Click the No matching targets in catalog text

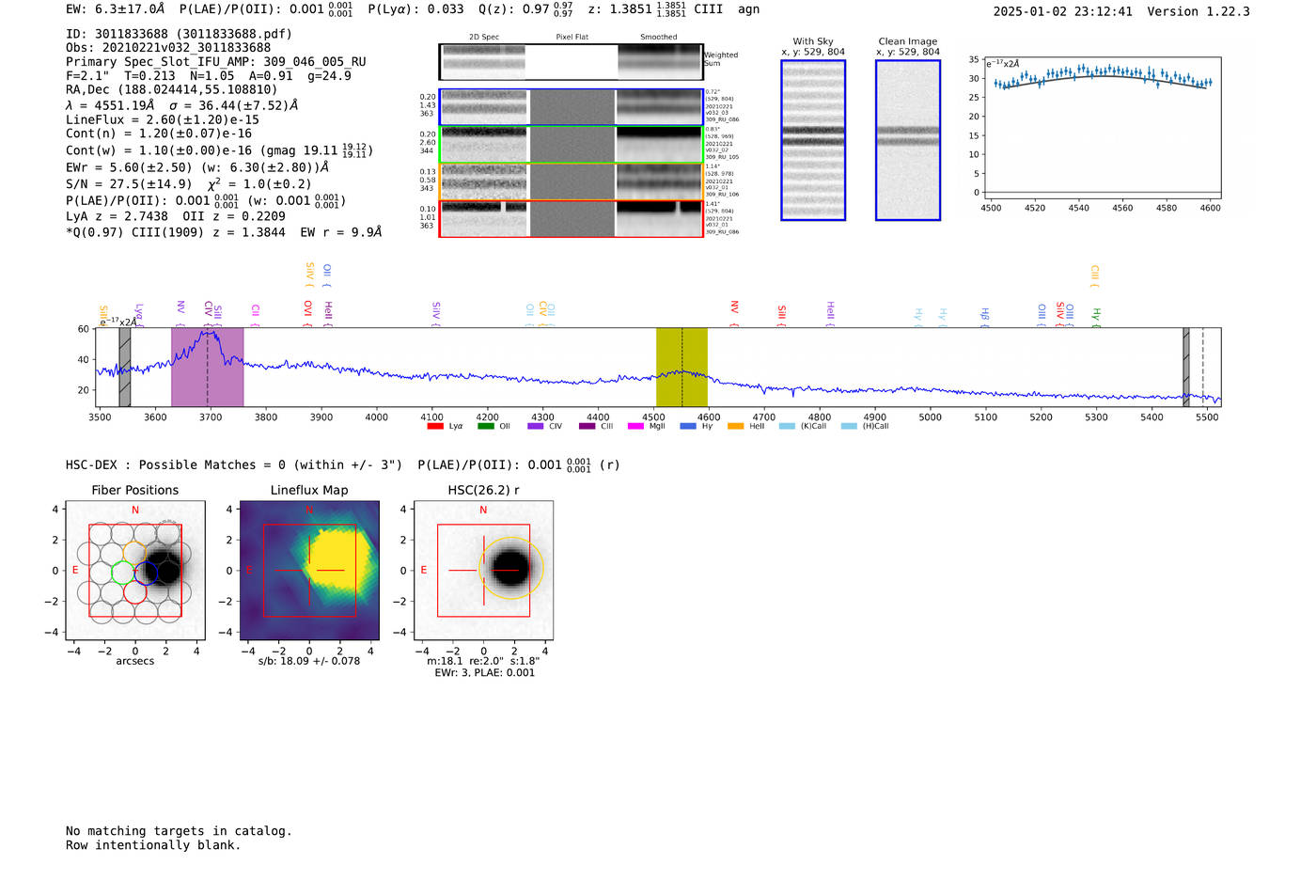point(179,831)
